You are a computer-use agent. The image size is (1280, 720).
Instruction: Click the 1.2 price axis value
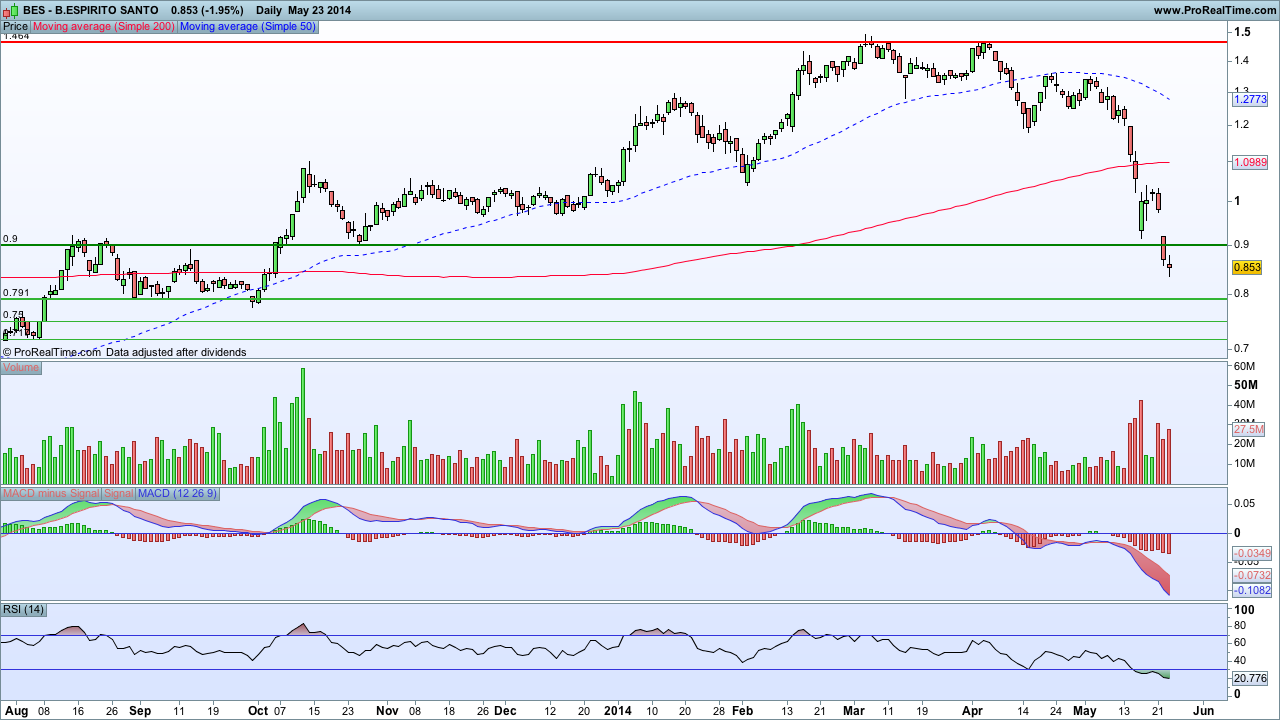point(1242,125)
